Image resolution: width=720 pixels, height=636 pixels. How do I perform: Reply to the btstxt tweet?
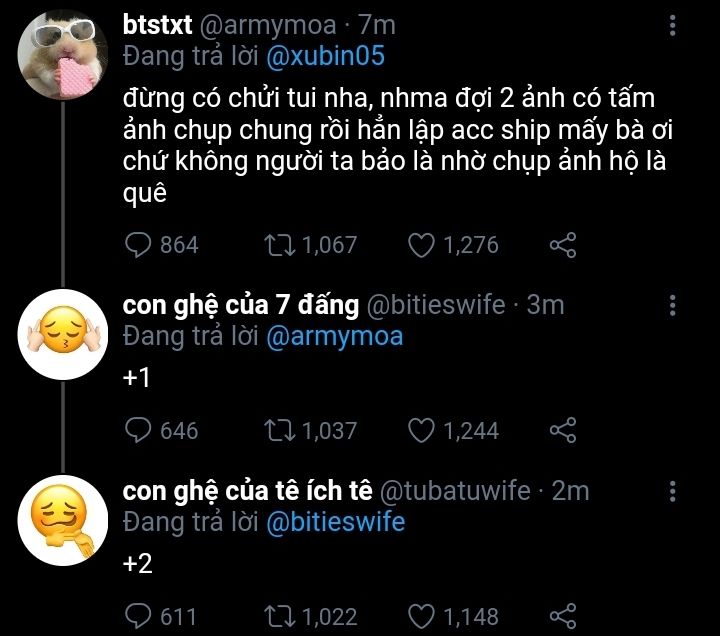click(x=138, y=245)
